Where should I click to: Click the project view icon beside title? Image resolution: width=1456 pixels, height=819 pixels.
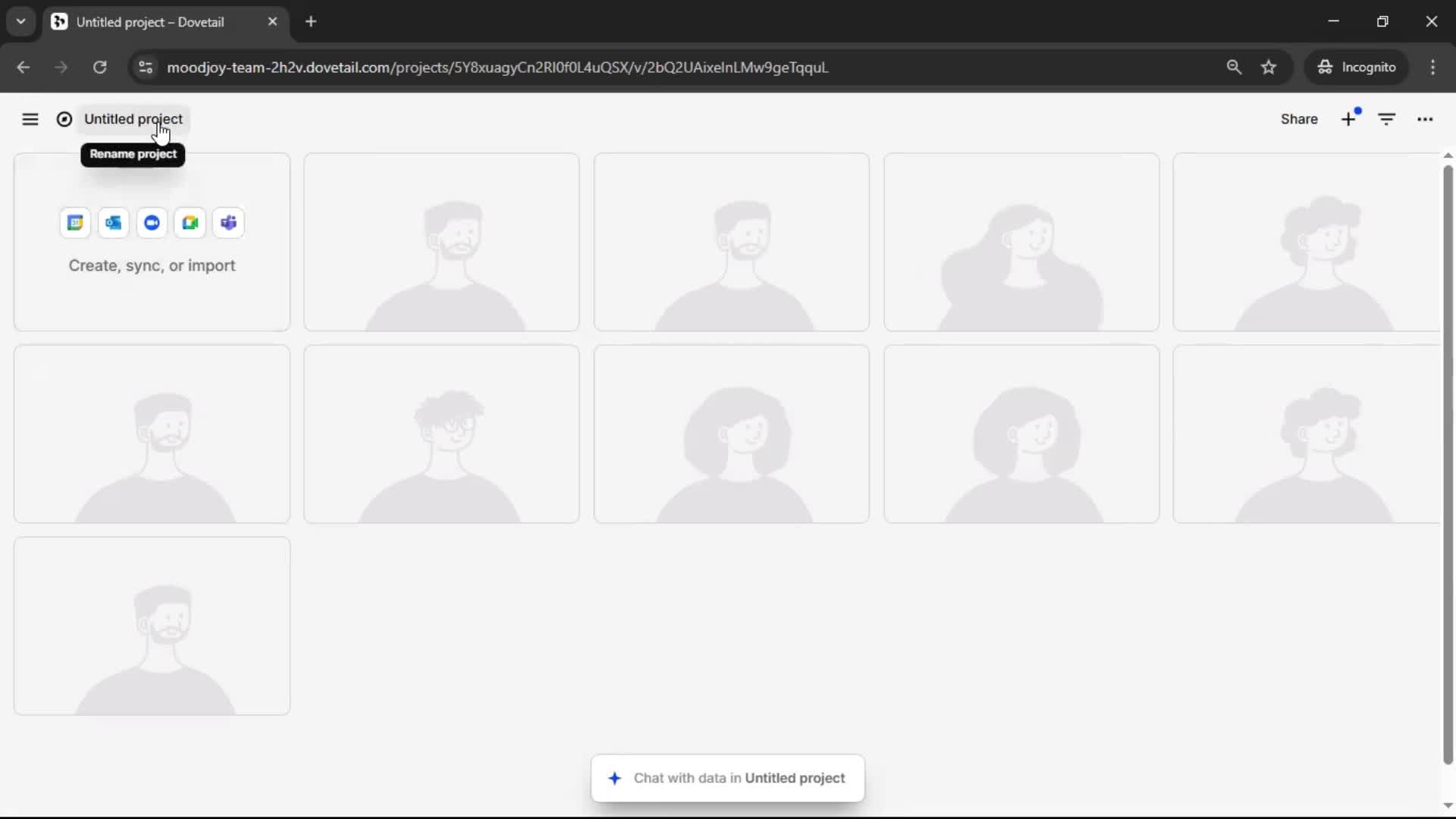pyautogui.click(x=64, y=119)
